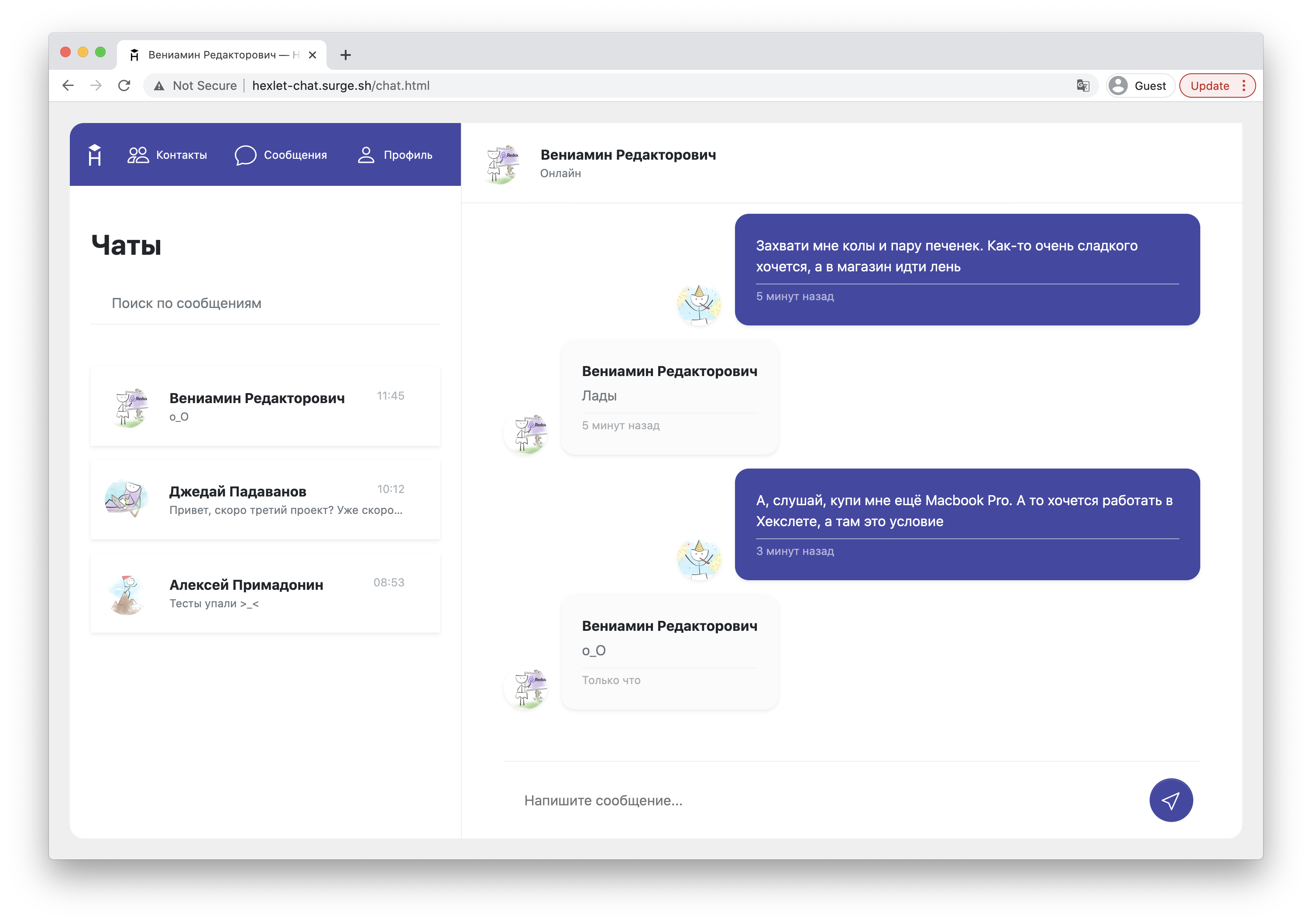Open the Сообщения section
This screenshot has width=1312, height=924.
tap(281, 155)
